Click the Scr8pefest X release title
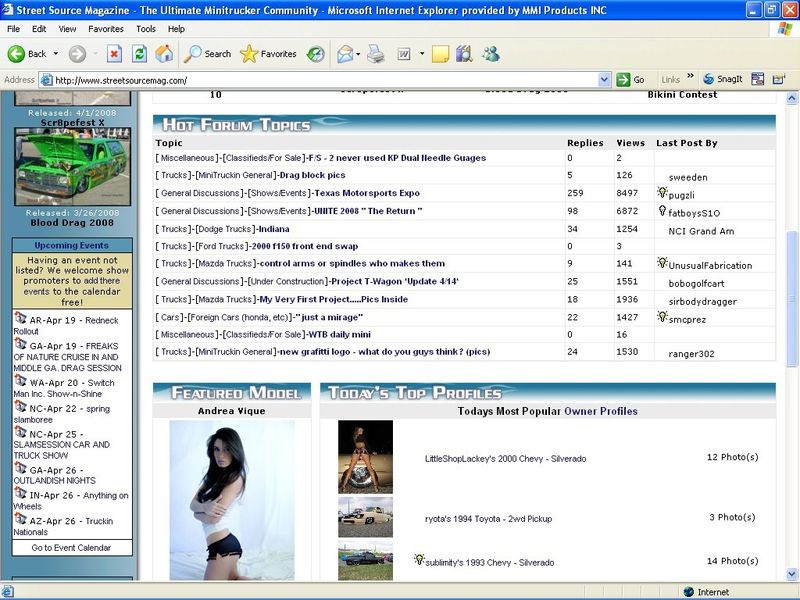 (72, 123)
